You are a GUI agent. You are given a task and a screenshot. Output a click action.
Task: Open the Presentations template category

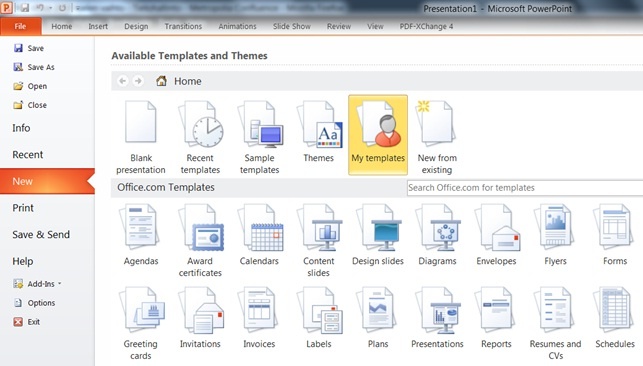437,318
